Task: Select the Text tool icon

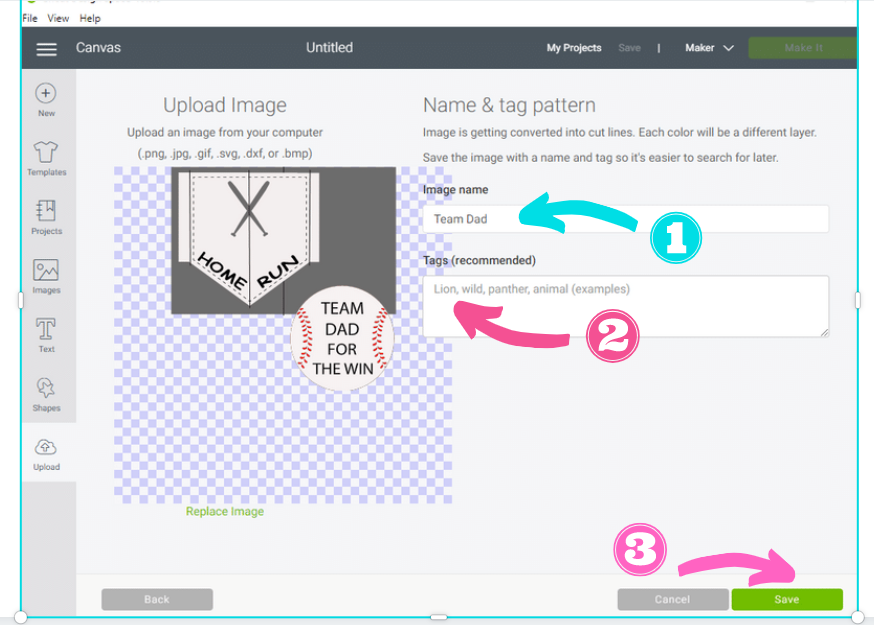Action: pos(46,329)
